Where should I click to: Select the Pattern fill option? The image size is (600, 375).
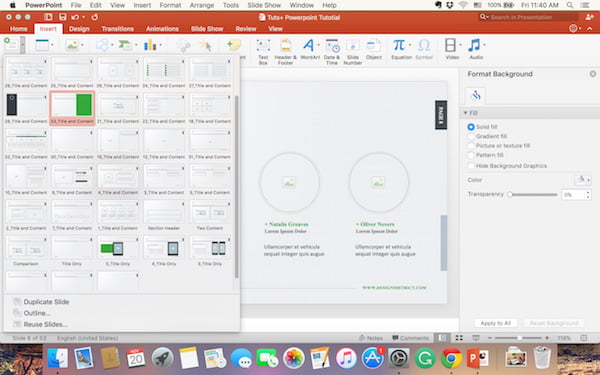coord(471,155)
